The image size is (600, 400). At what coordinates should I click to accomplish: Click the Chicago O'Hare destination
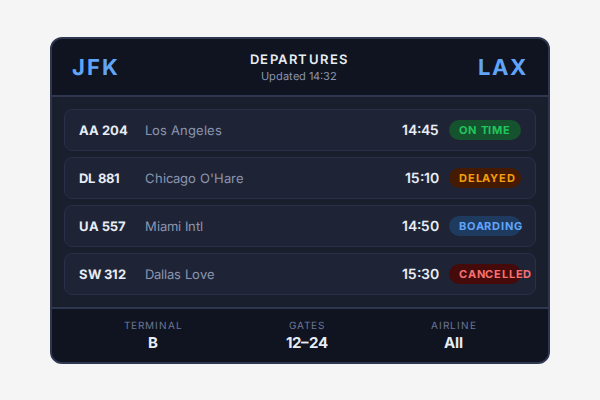click(x=194, y=178)
